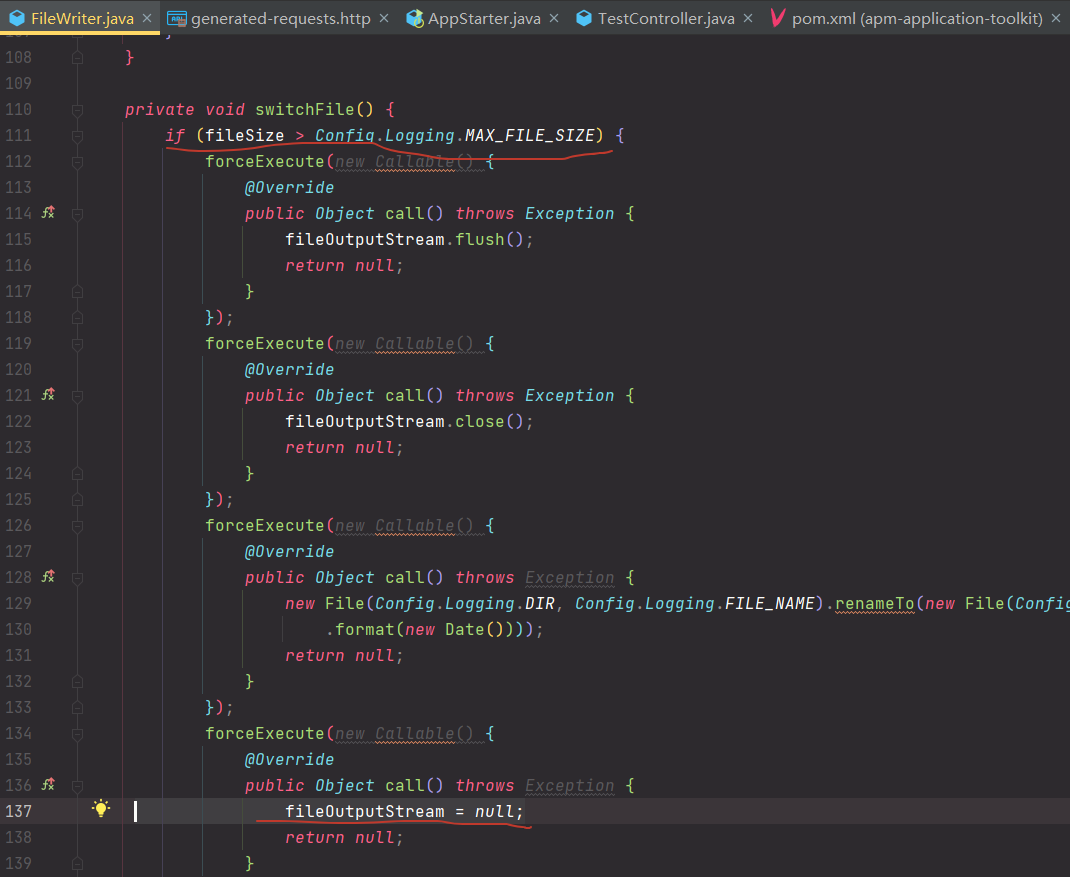Click the implements gutter icon on line 136

48,786
